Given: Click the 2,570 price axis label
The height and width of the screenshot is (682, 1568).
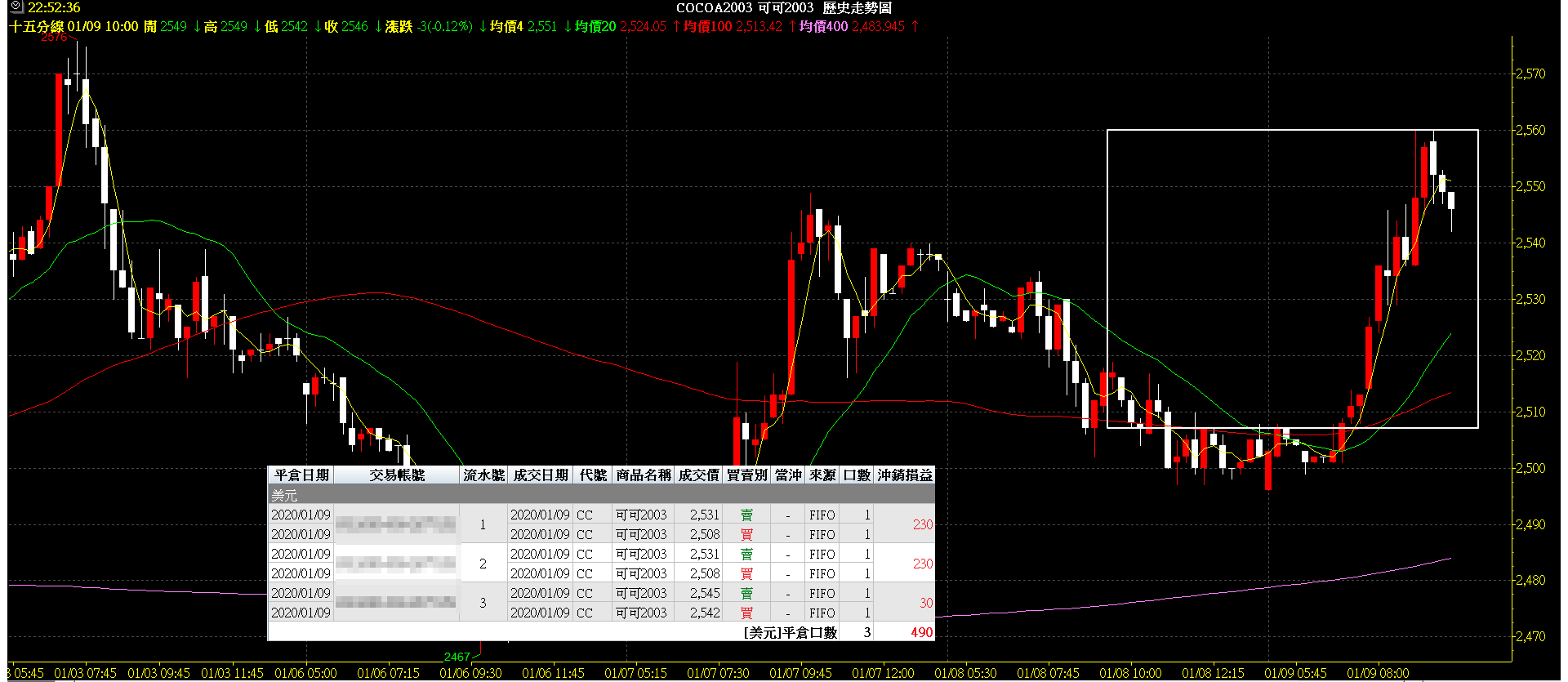Looking at the screenshot, I should tap(1530, 74).
